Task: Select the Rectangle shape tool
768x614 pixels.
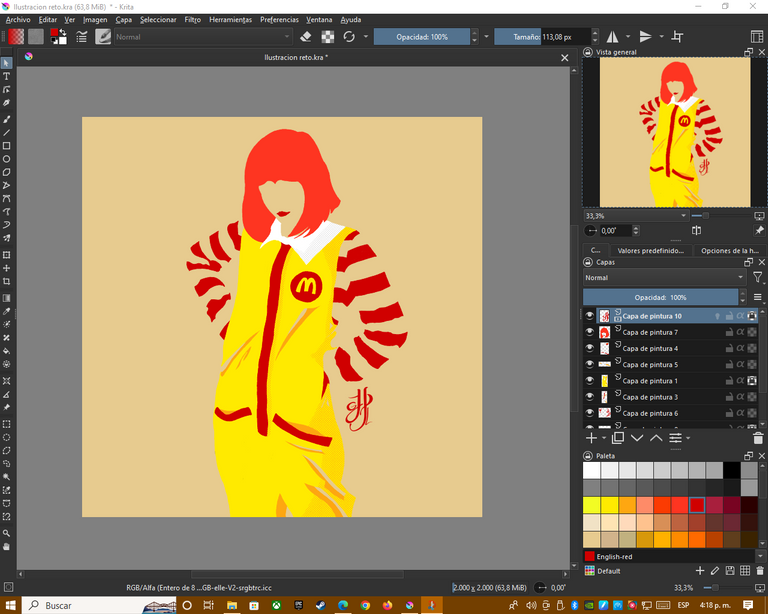Action: coord(6,146)
